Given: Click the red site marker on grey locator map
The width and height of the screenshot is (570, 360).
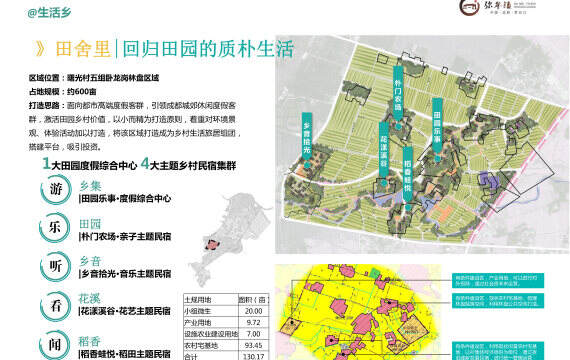Looking at the screenshot, I should [212, 245].
